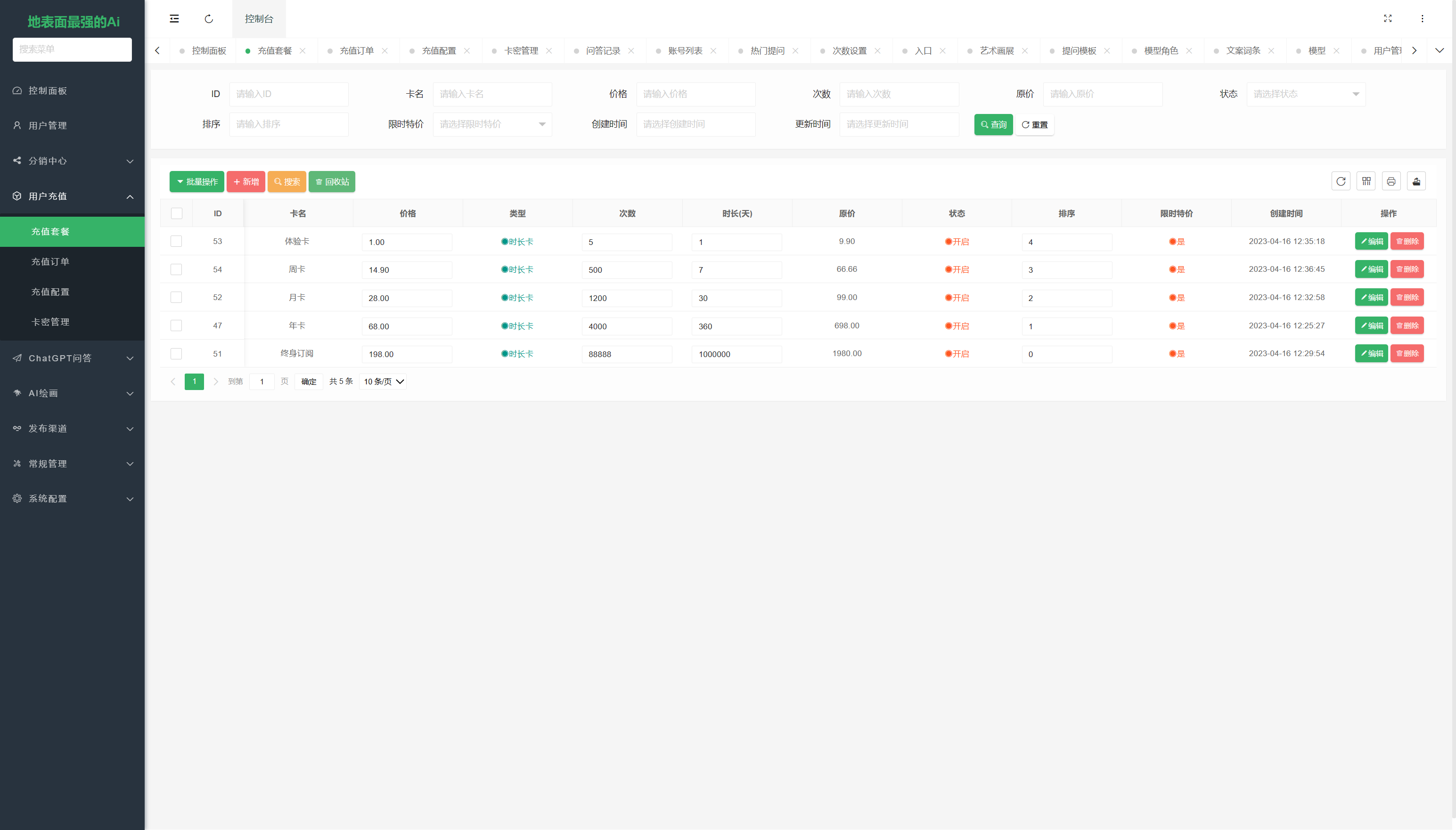Toggle the 开启 status for 终身订阅

[957, 354]
